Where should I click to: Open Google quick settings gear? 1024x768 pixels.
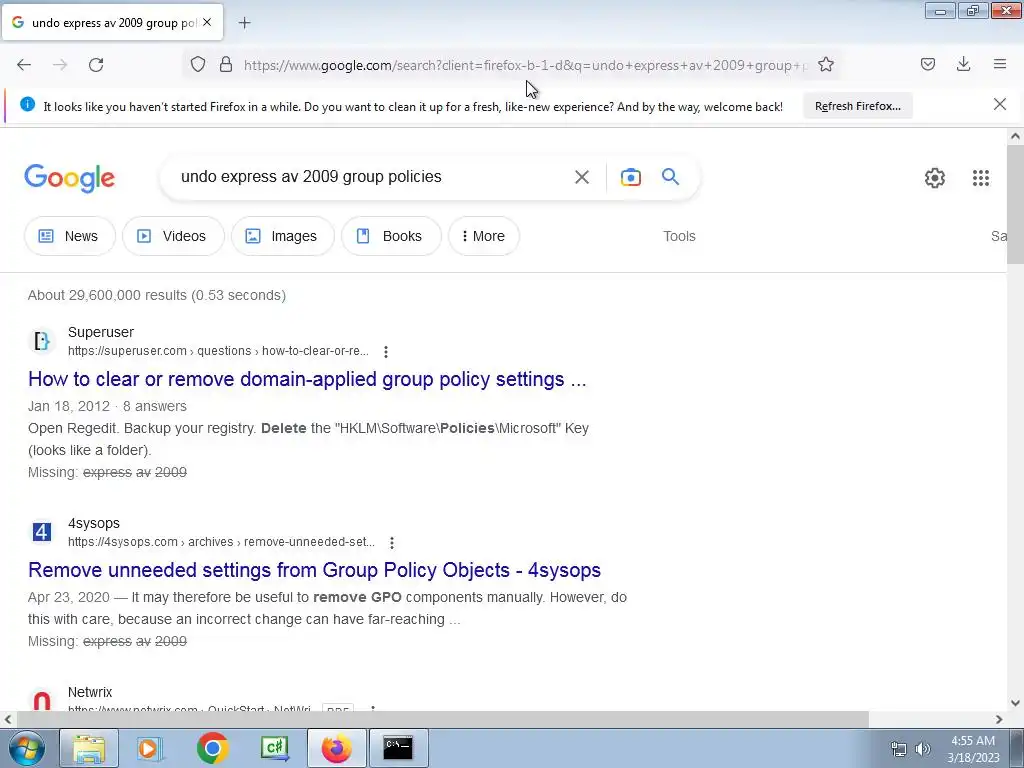935,178
